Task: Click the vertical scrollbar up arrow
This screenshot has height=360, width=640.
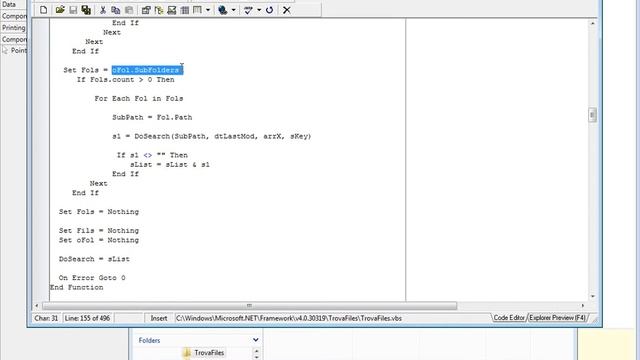Action: pos(593,24)
